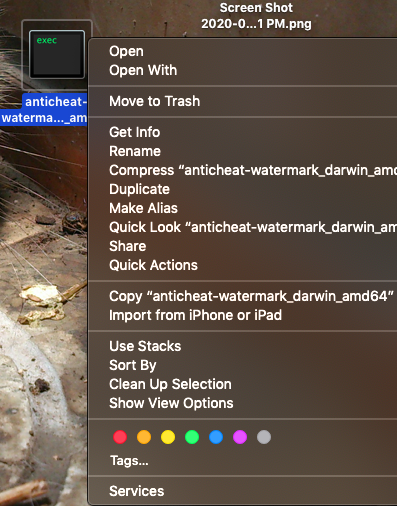Screen dimensions: 397x506
Task: Select the Screen Shot 2020 png file label
Action: click(256, 16)
